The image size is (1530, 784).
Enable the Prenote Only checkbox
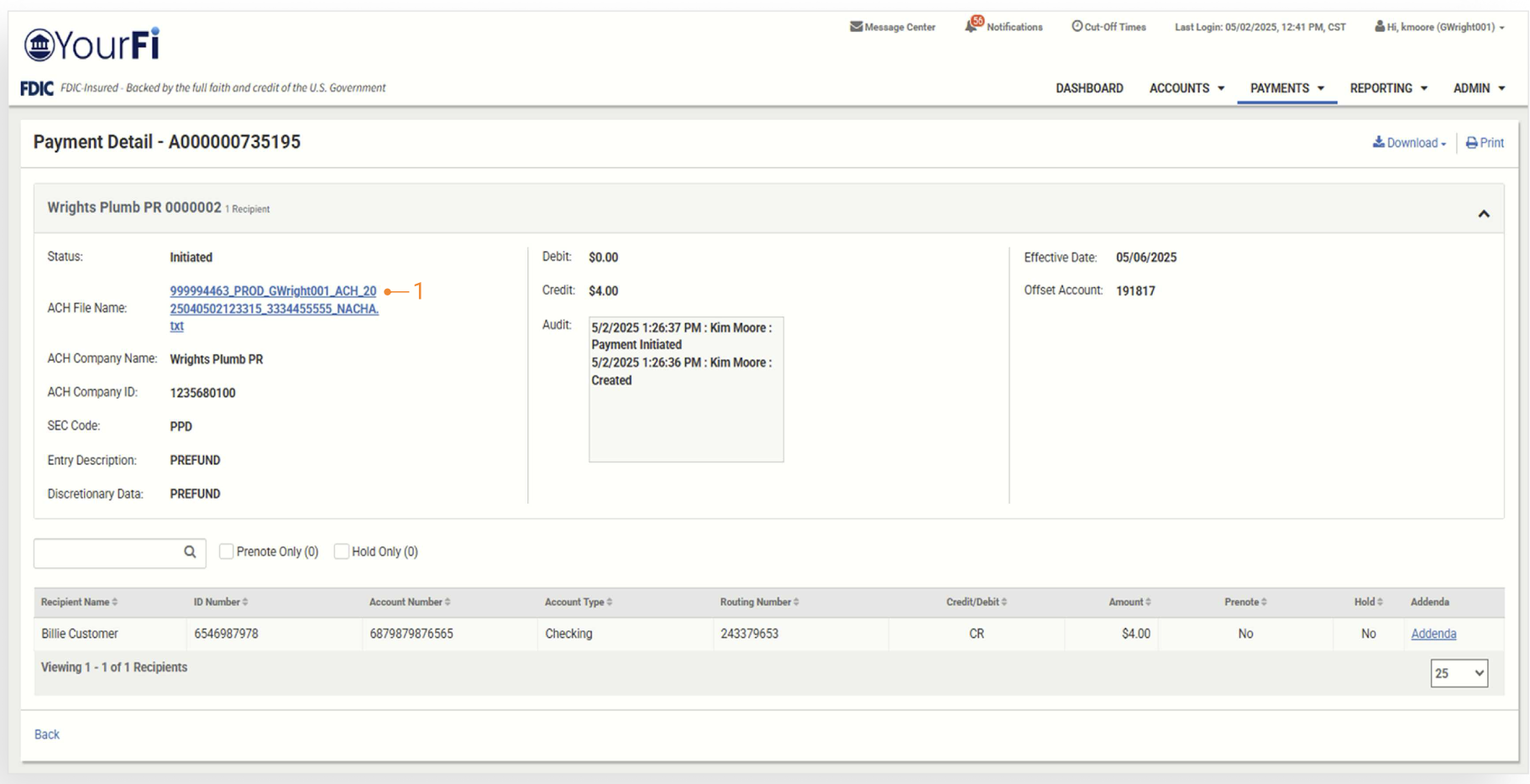[x=226, y=551]
